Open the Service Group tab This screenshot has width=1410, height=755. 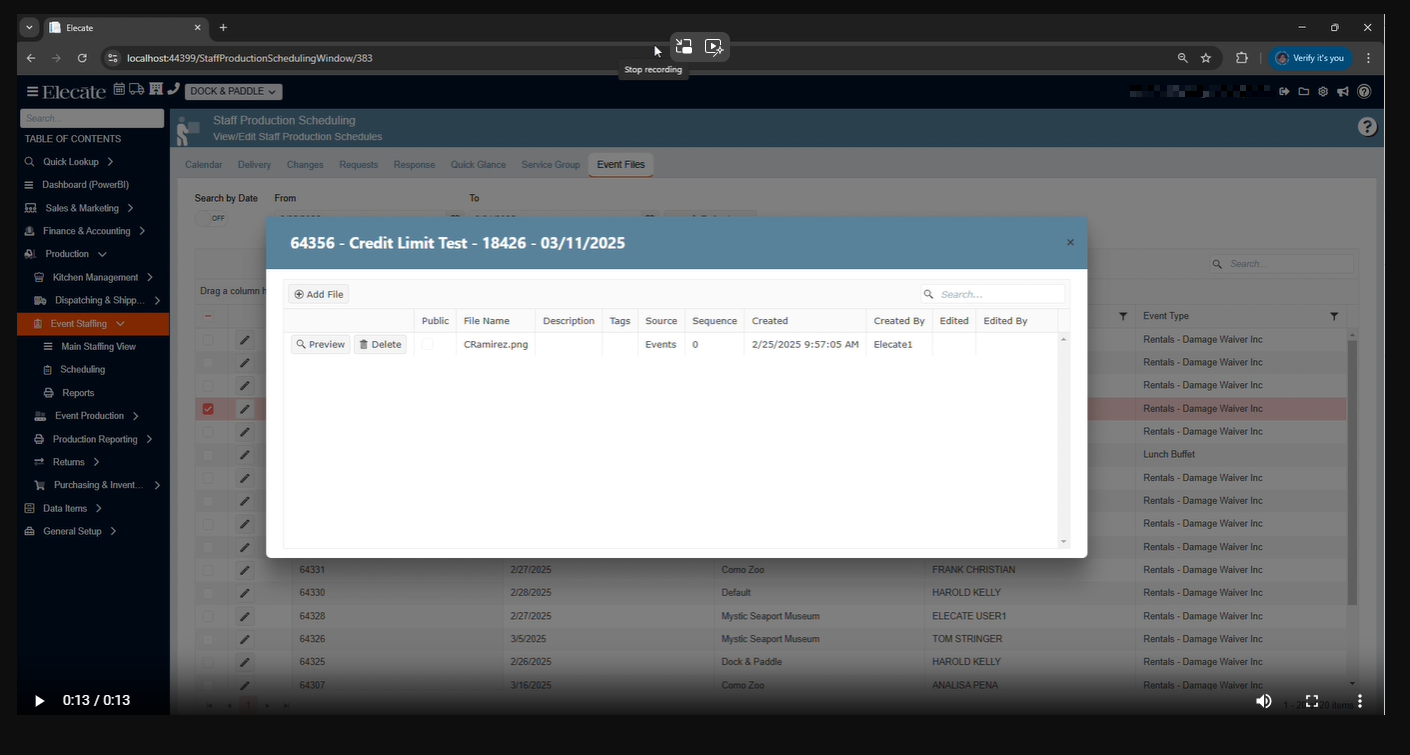coord(550,164)
